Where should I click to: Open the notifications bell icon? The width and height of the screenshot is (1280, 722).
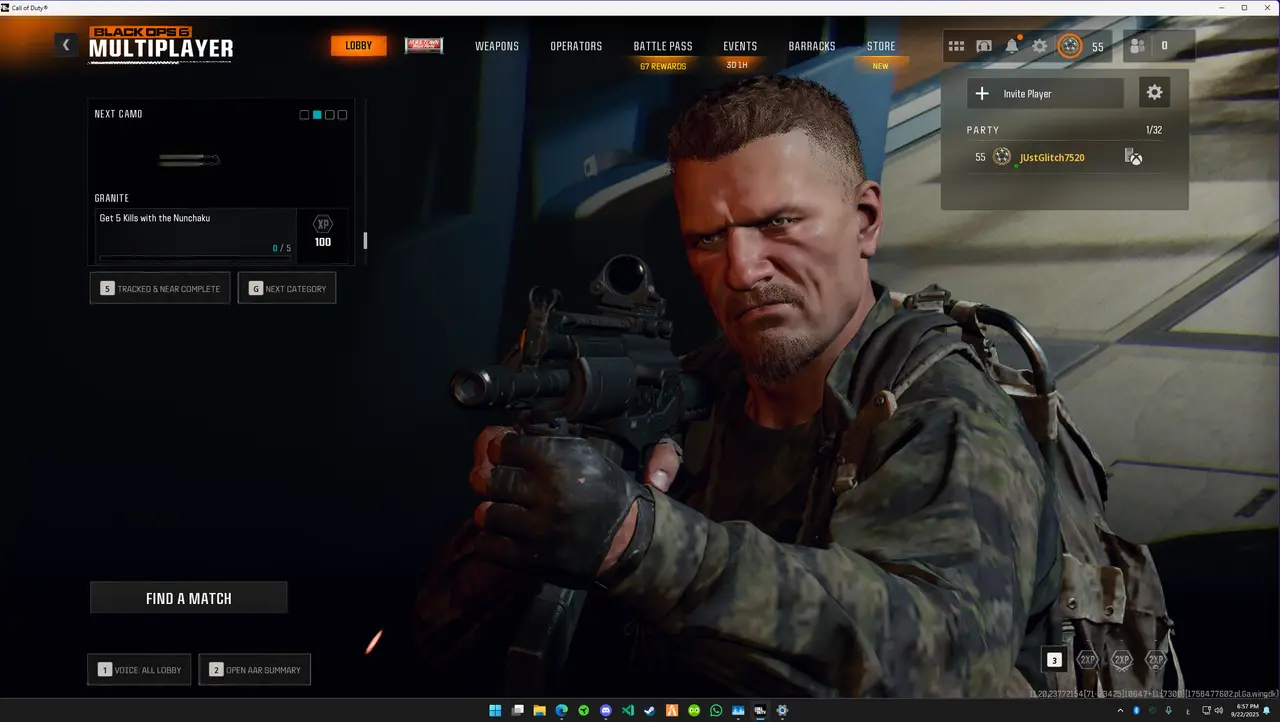1012,46
